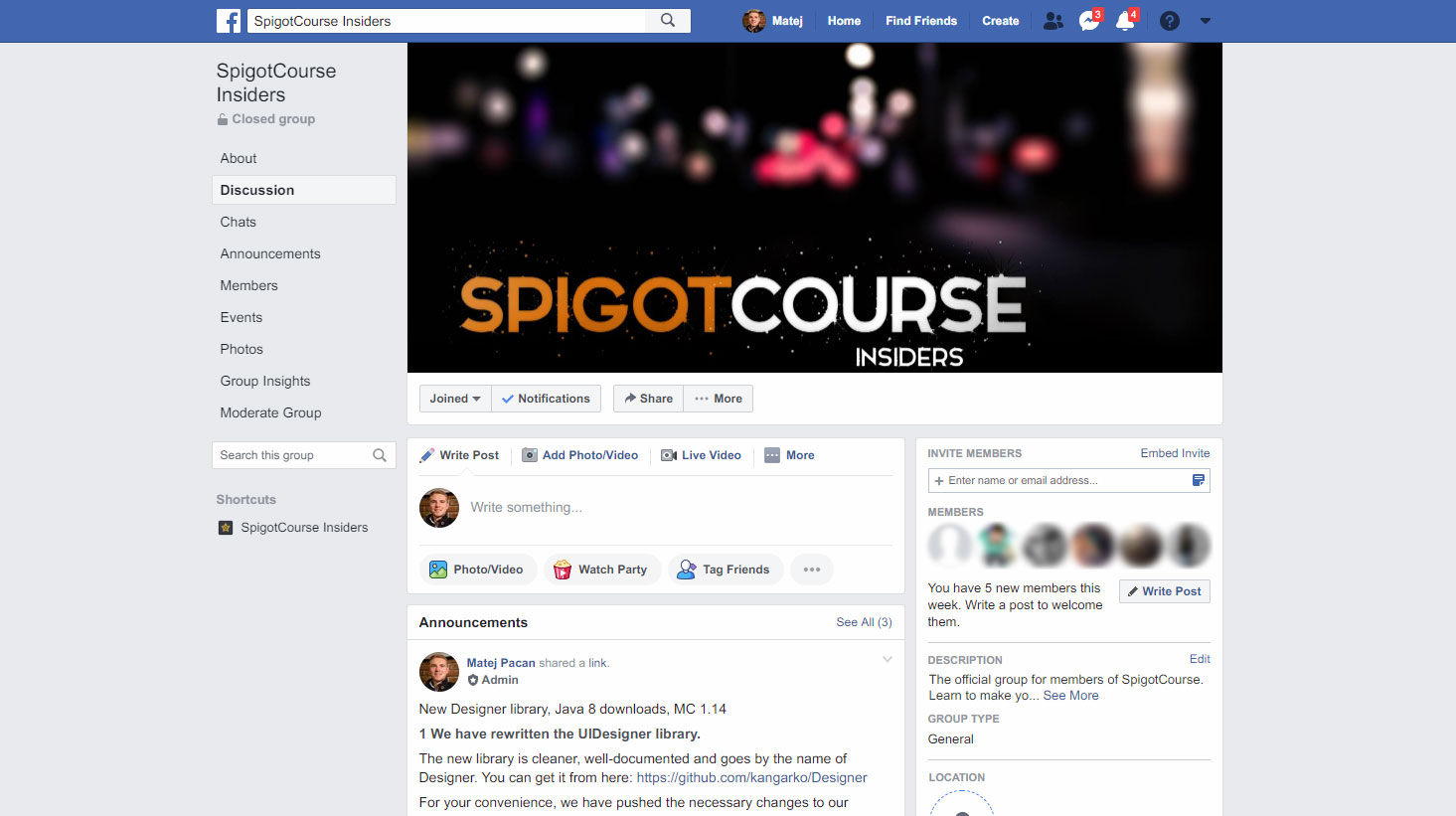This screenshot has height=816, width=1456.
Task: Click the More icon in the composer tabs
Action: [x=772, y=455]
